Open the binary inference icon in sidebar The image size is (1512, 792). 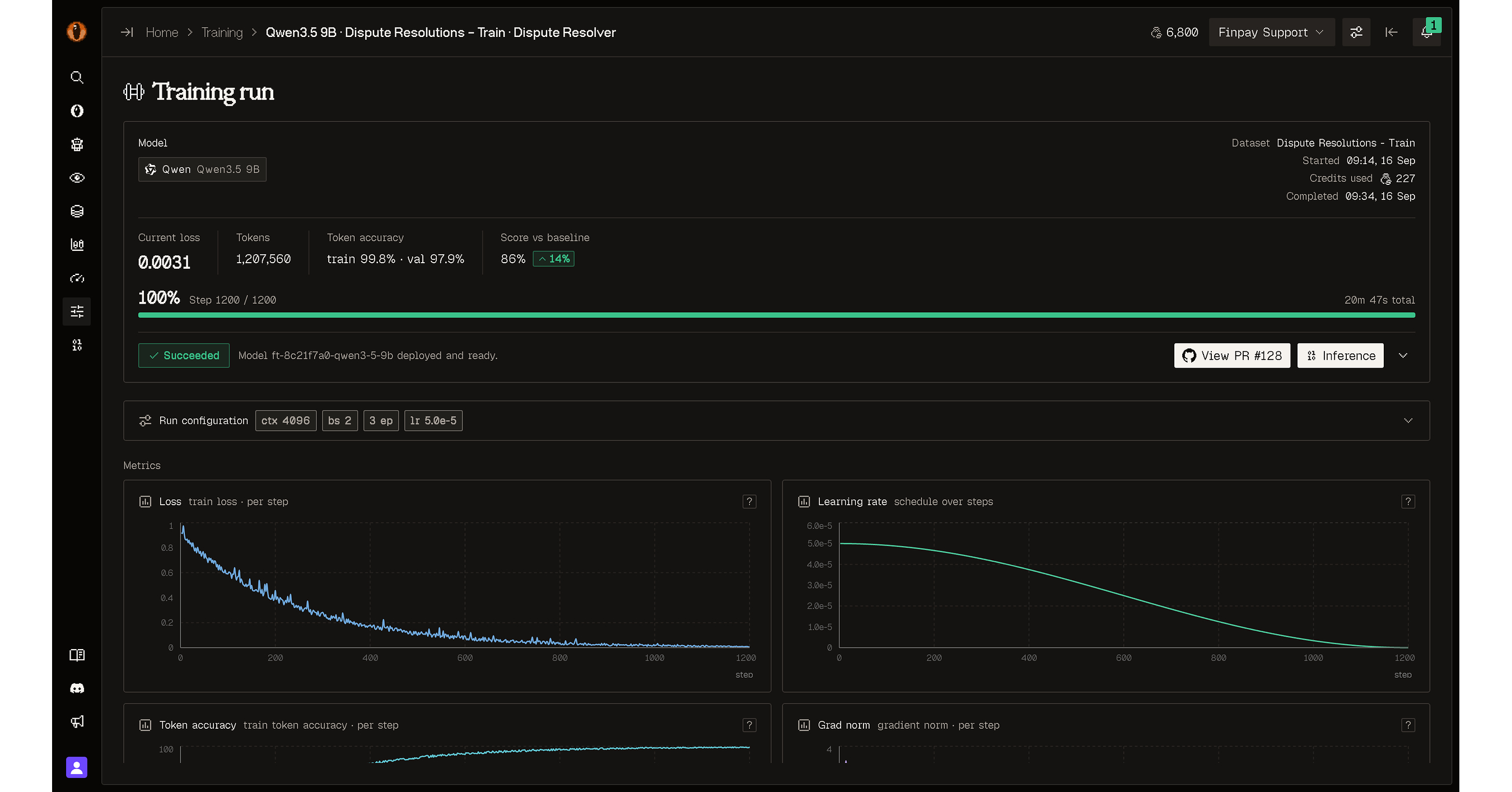click(77, 345)
